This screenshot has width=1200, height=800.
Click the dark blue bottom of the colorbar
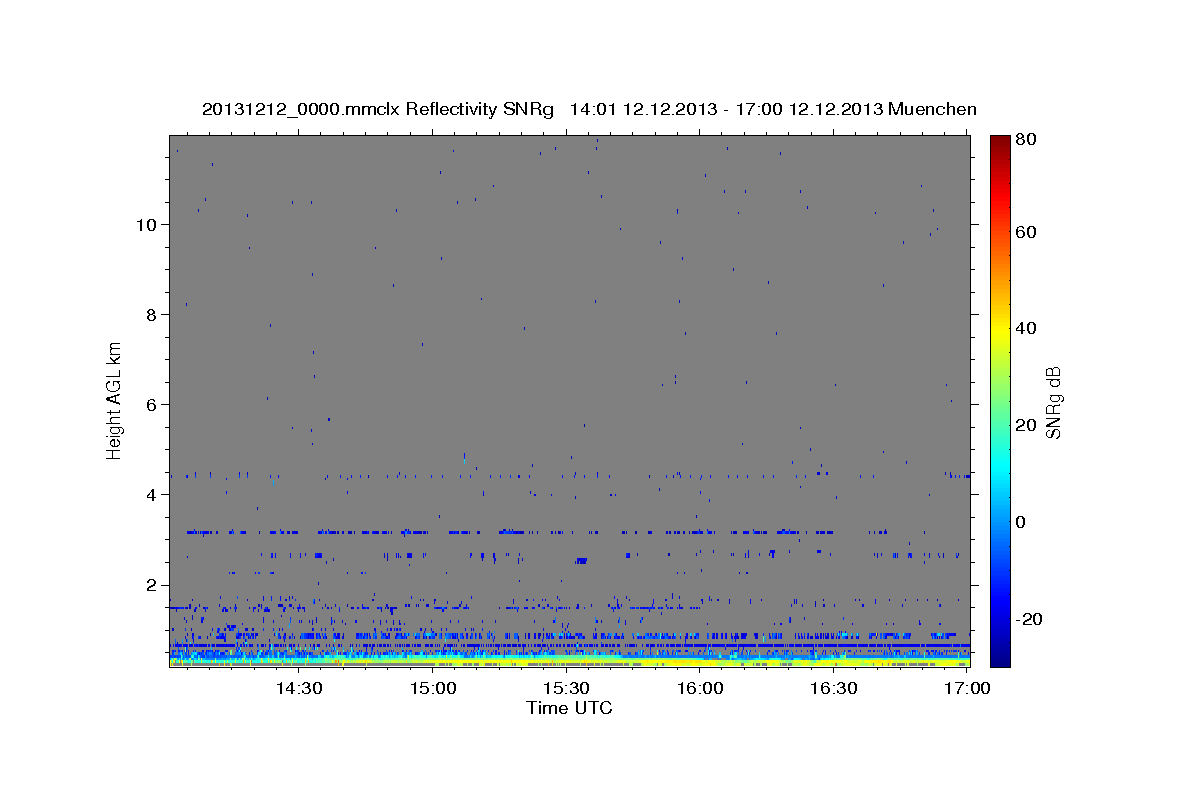[x=1000, y=655]
